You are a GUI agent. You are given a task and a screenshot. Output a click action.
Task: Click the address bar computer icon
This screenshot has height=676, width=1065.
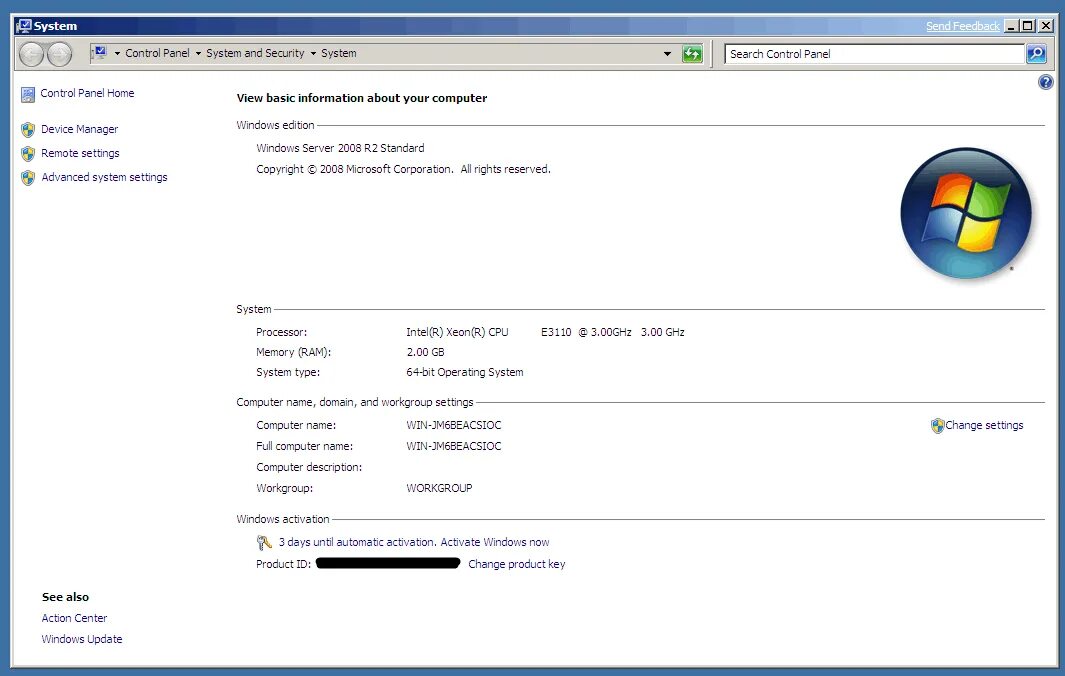(x=100, y=53)
